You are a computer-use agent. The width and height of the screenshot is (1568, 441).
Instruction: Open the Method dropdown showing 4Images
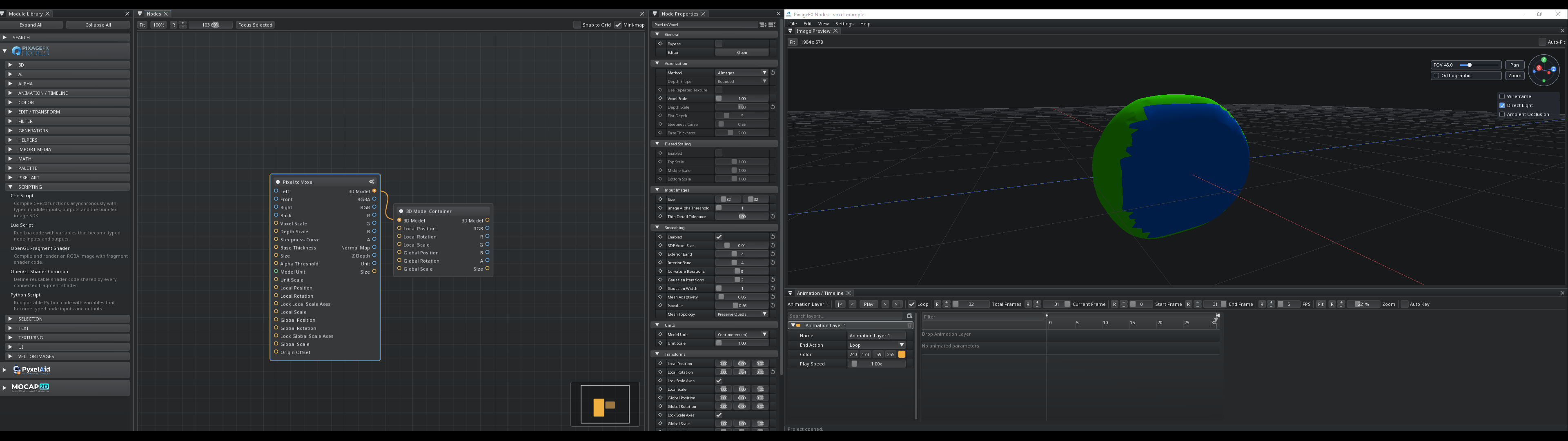(742, 73)
